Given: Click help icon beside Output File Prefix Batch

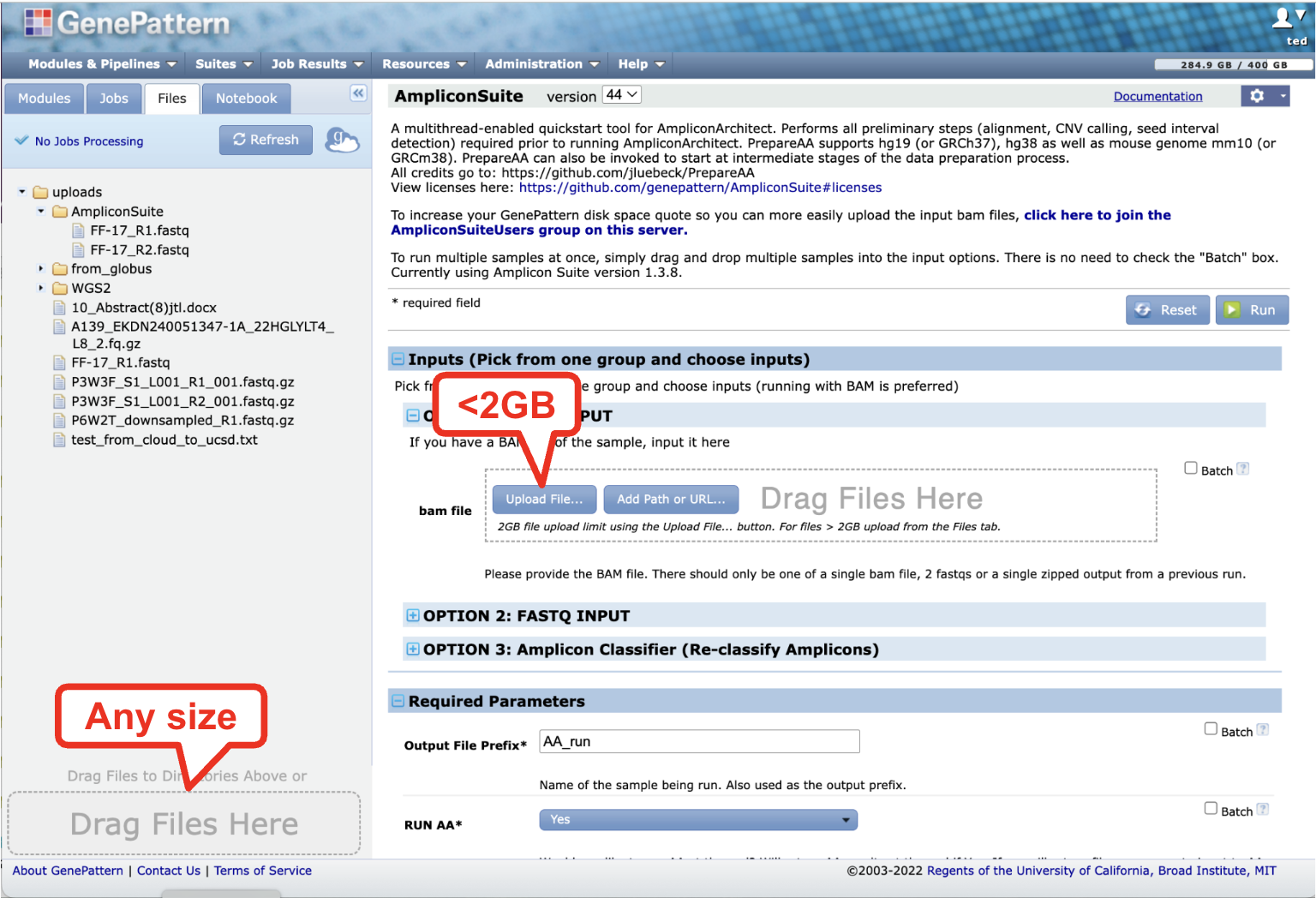Looking at the screenshot, I should pos(1263,730).
